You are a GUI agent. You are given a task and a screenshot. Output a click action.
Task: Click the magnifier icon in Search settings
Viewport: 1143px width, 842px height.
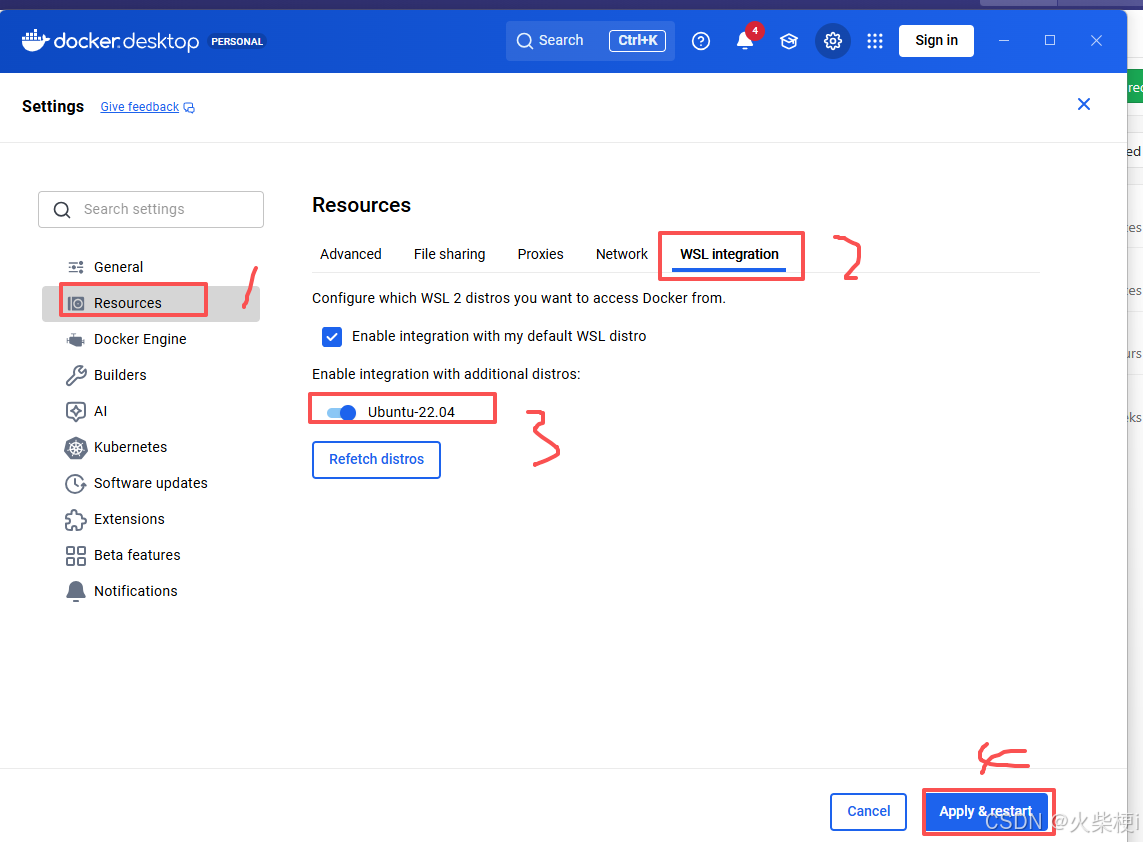tap(62, 210)
